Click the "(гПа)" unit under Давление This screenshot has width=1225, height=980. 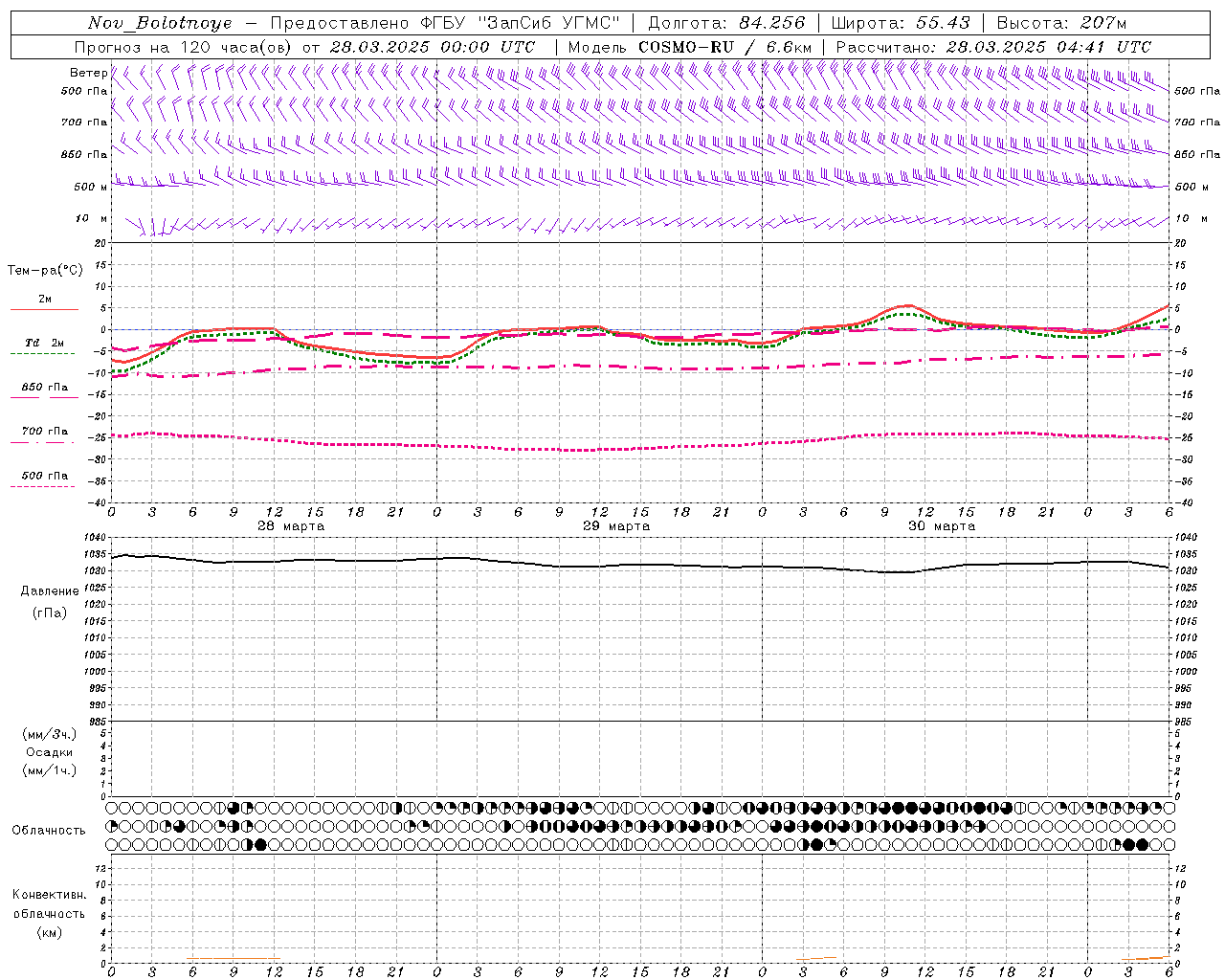(x=50, y=612)
